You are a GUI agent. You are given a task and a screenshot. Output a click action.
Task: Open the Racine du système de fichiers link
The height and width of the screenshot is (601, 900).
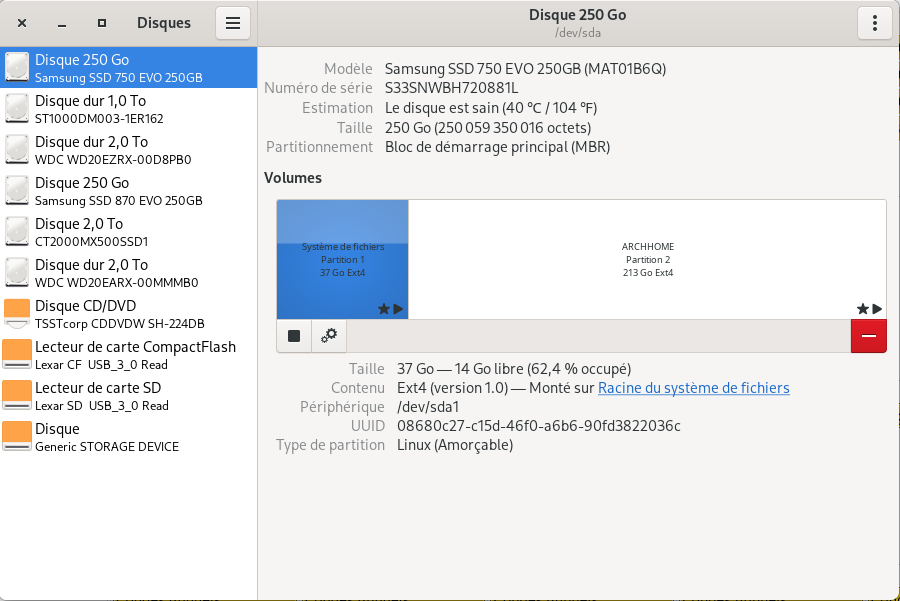coord(693,388)
